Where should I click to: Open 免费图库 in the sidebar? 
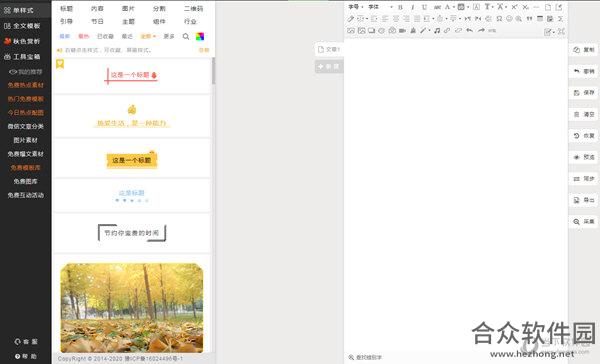tap(26, 181)
